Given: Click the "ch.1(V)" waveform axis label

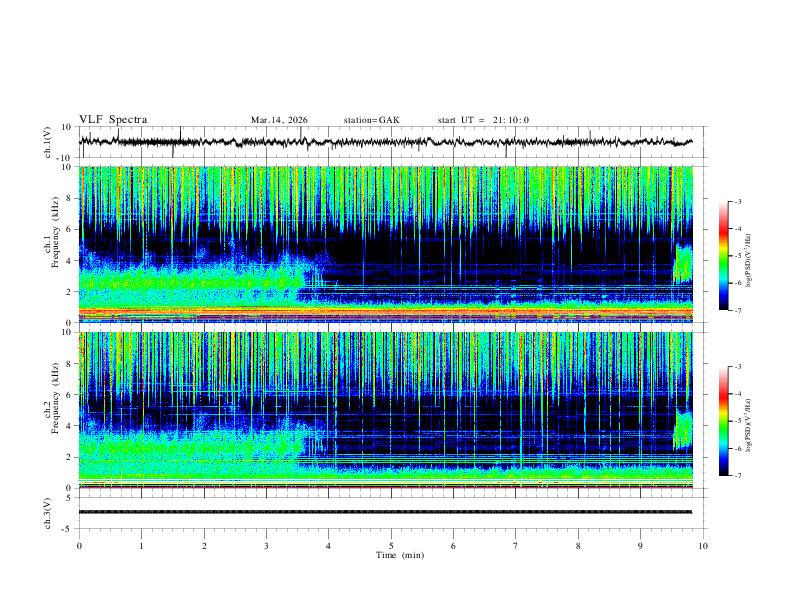Looking at the screenshot, I should (x=48, y=142).
